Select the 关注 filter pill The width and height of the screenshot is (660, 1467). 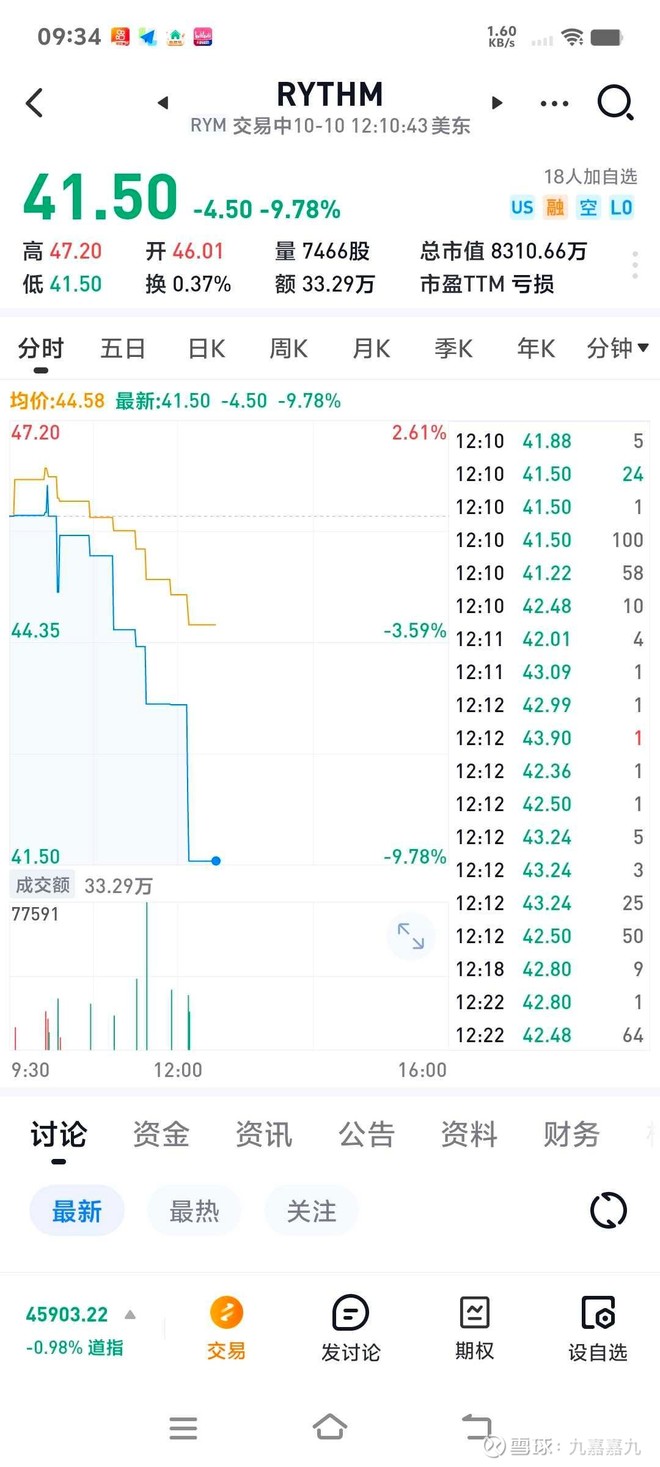311,1211
